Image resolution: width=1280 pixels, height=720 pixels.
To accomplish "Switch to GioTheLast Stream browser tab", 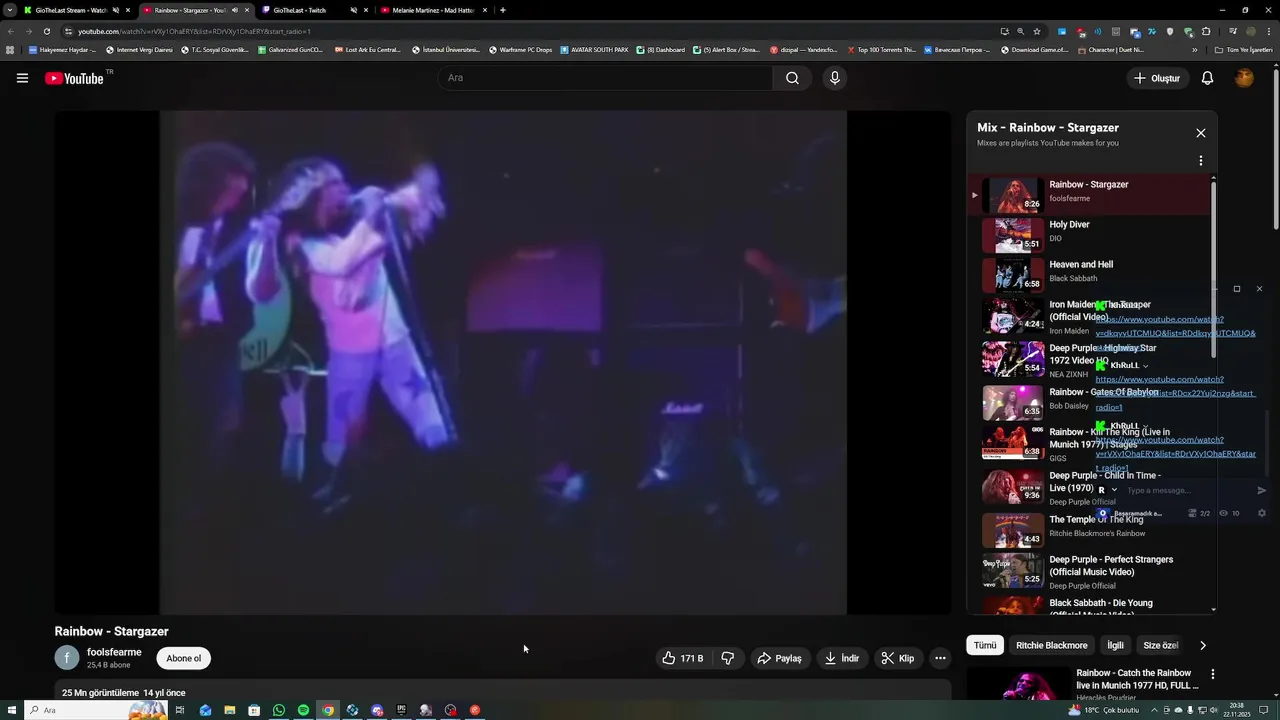I will coord(70,10).
